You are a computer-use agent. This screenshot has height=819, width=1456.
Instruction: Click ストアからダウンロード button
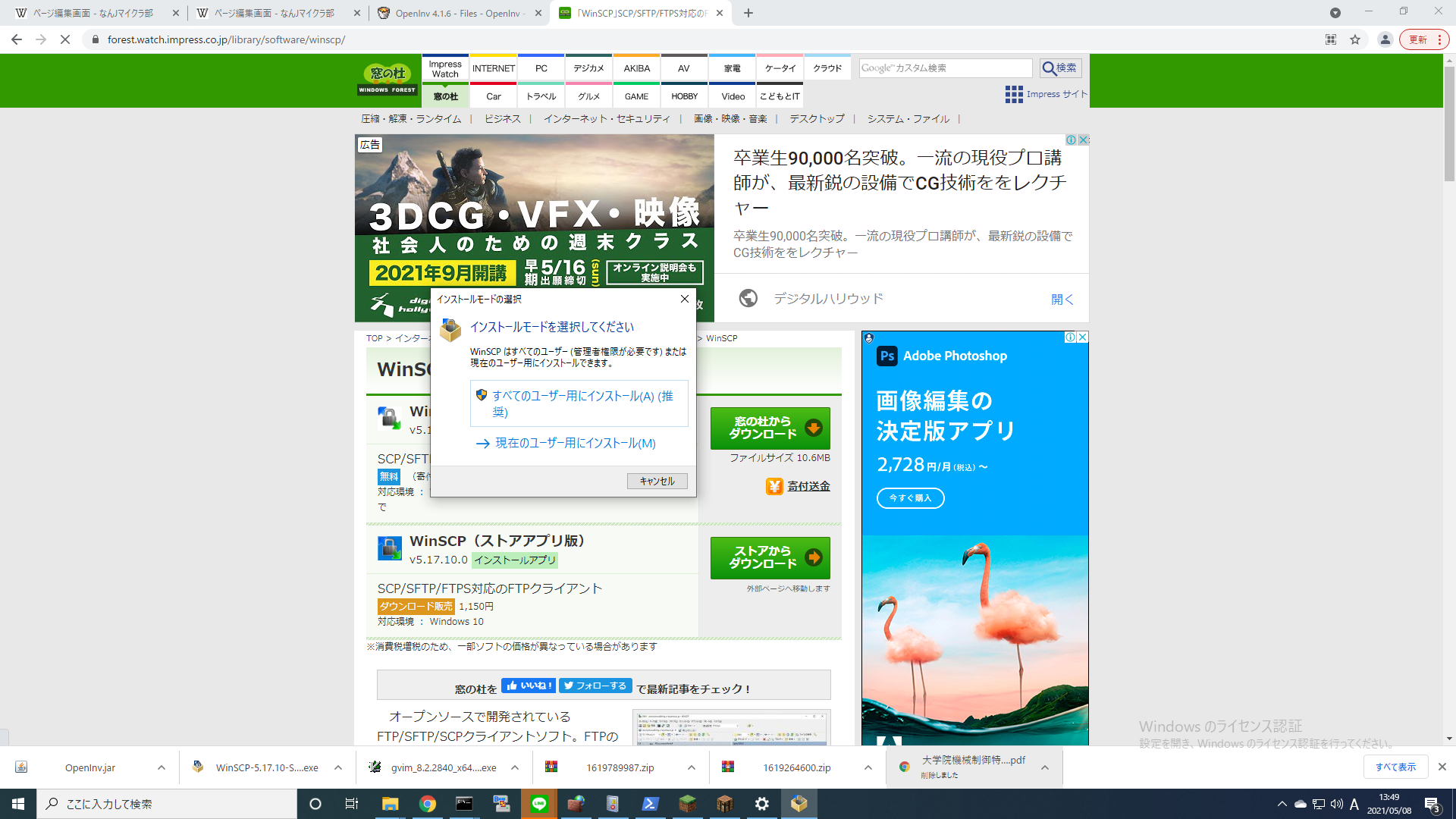tap(770, 557)
